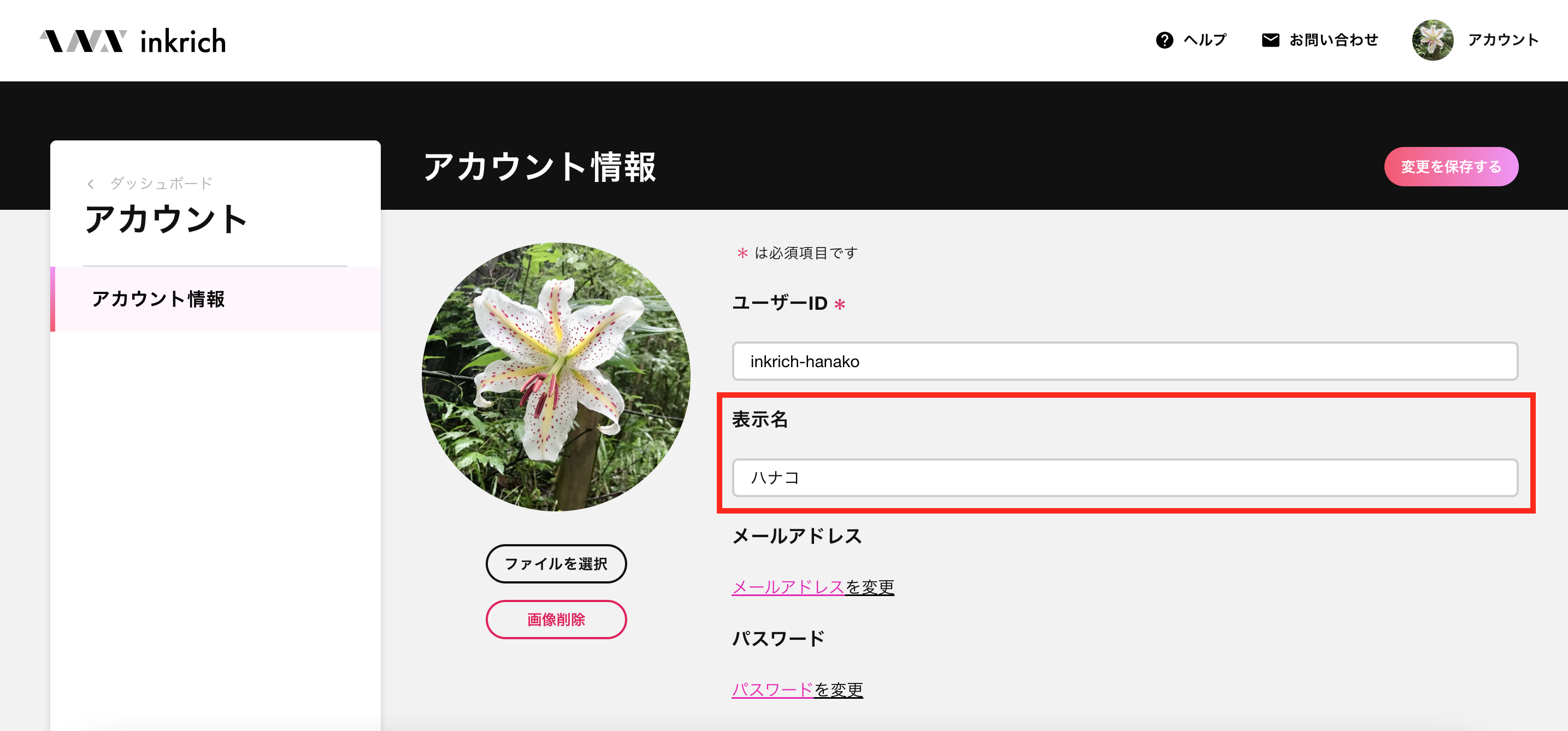Save changes with 変更を保存する button

pyautogui.click(x=1451, y=166)
